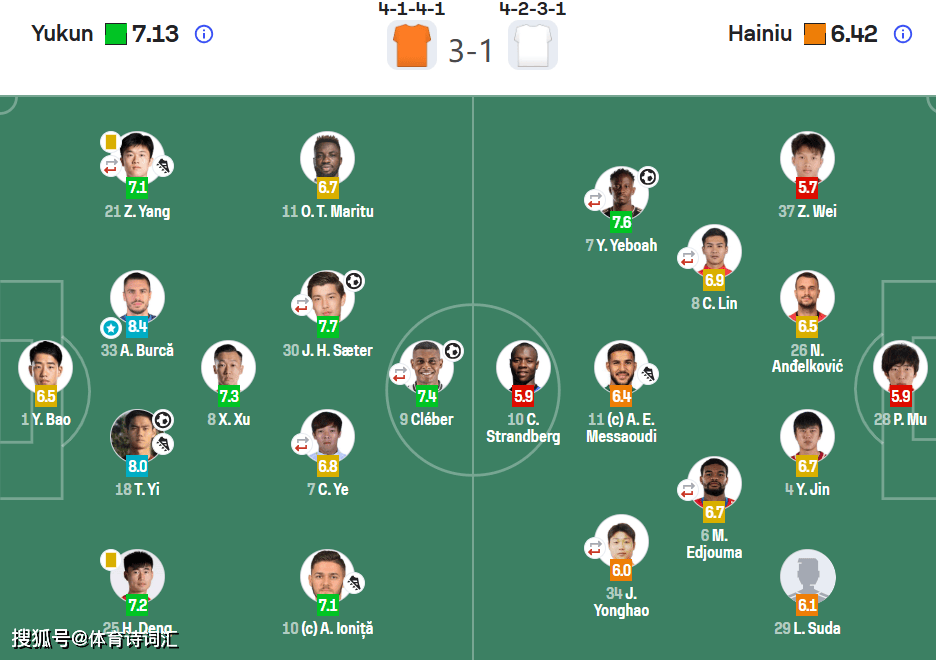Click the substitution arrows on J. Yonghao

tap(593, 548)
